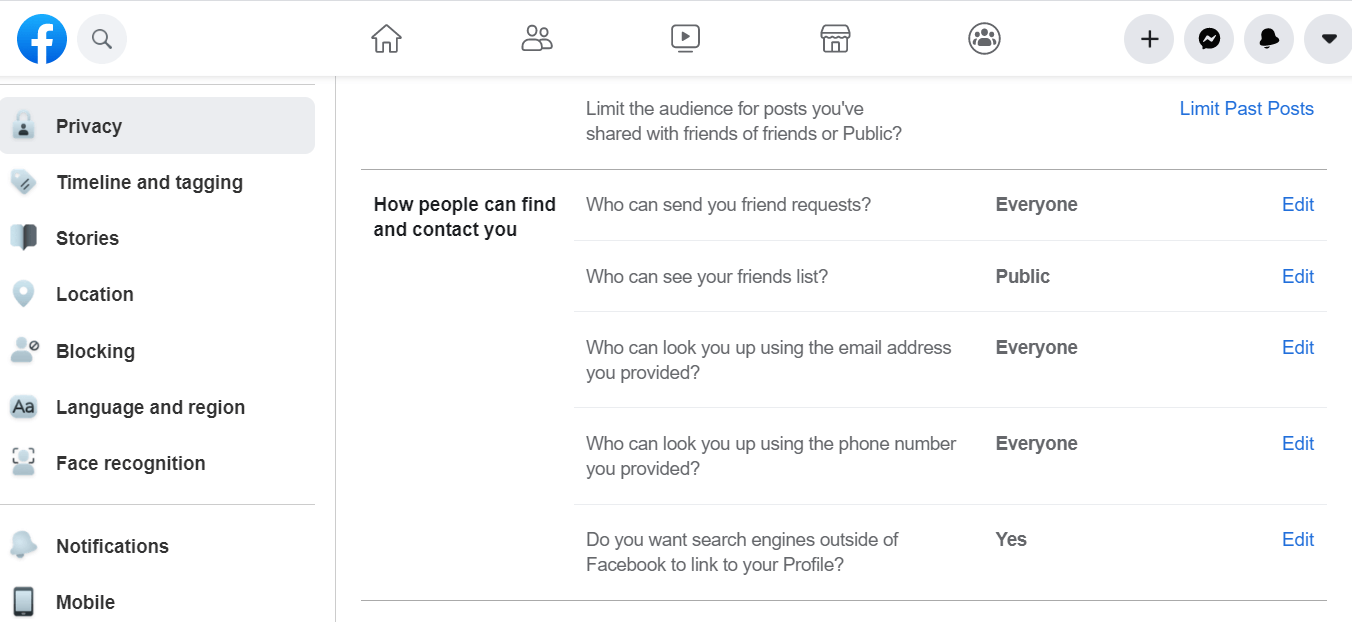The height and width of the screenshot is (622, 1352).
Task: Open the Marketplace storefront icon
Action: pos(835,39)
